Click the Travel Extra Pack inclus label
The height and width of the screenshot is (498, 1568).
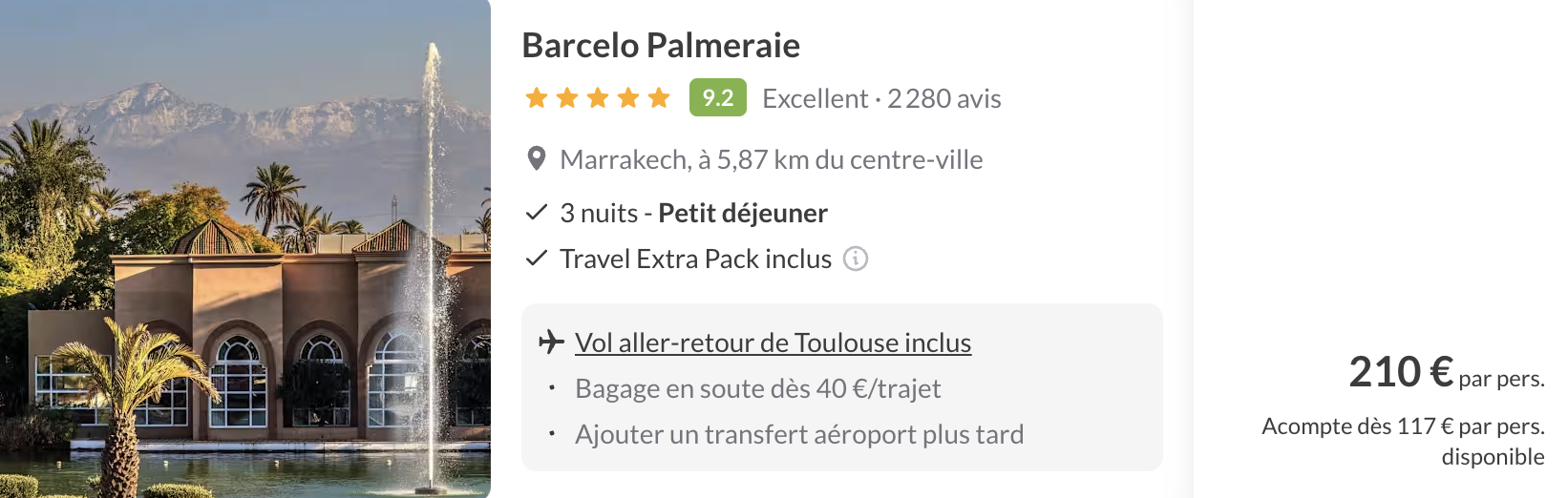click(x=695, y=259)
